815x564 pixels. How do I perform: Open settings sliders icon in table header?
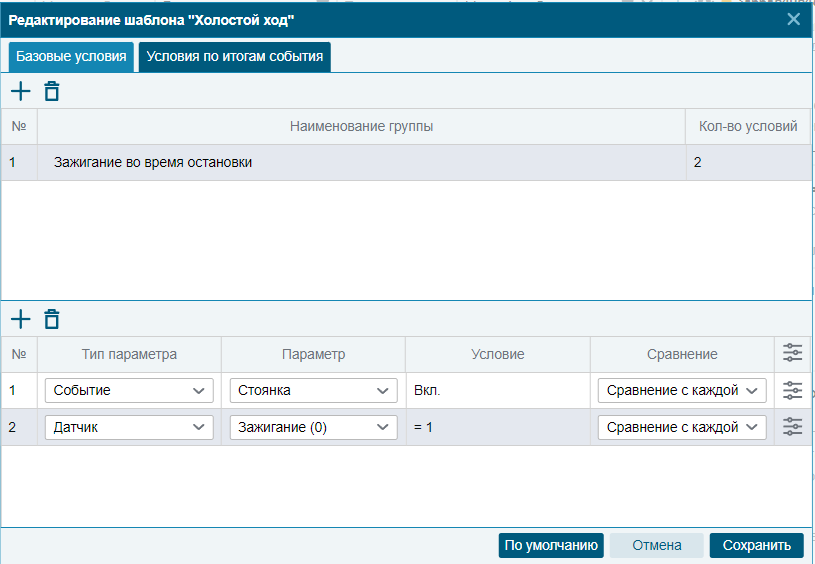[x=792, y=353]
